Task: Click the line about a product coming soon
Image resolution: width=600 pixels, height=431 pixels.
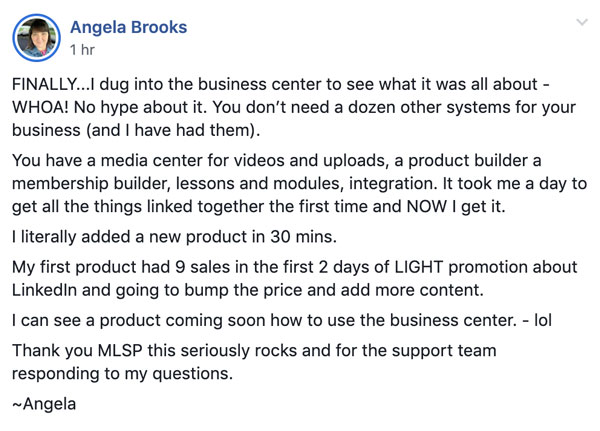Action: [x=282, y=320]
